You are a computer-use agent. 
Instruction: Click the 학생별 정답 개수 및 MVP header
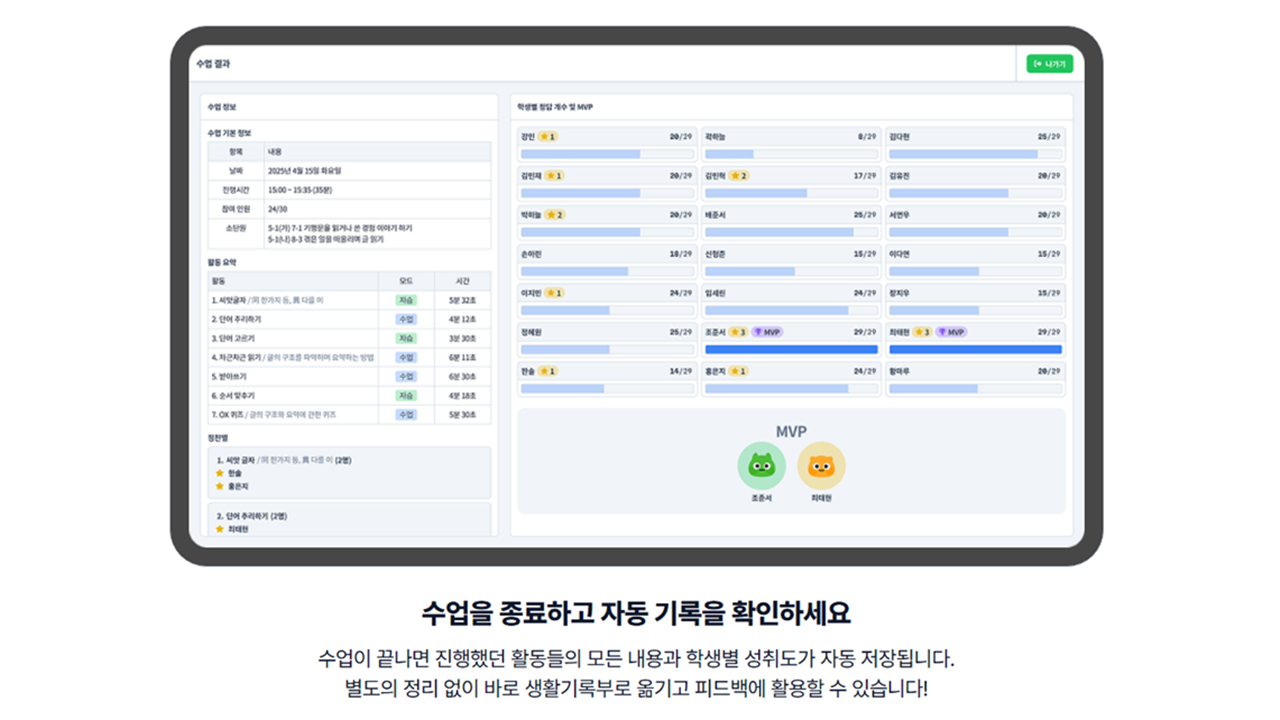555,106
